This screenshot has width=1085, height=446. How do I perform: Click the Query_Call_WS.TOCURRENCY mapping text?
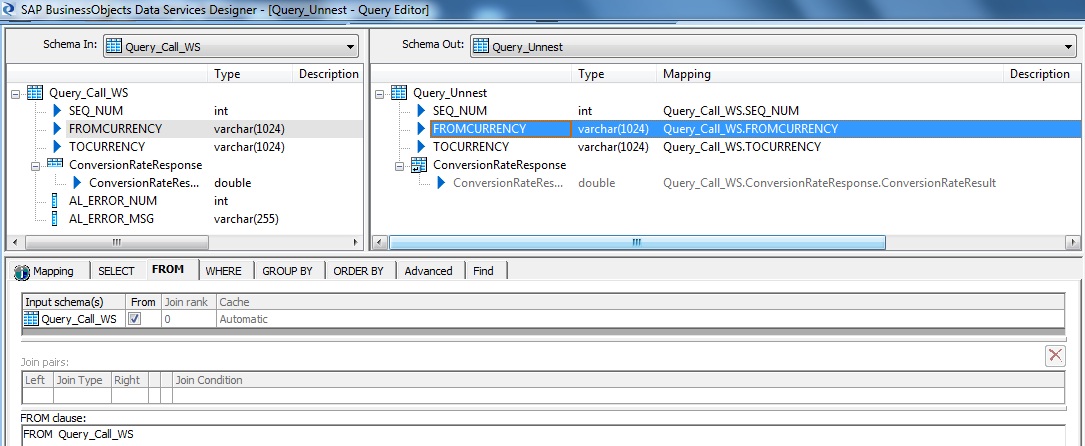coord(742,147)
